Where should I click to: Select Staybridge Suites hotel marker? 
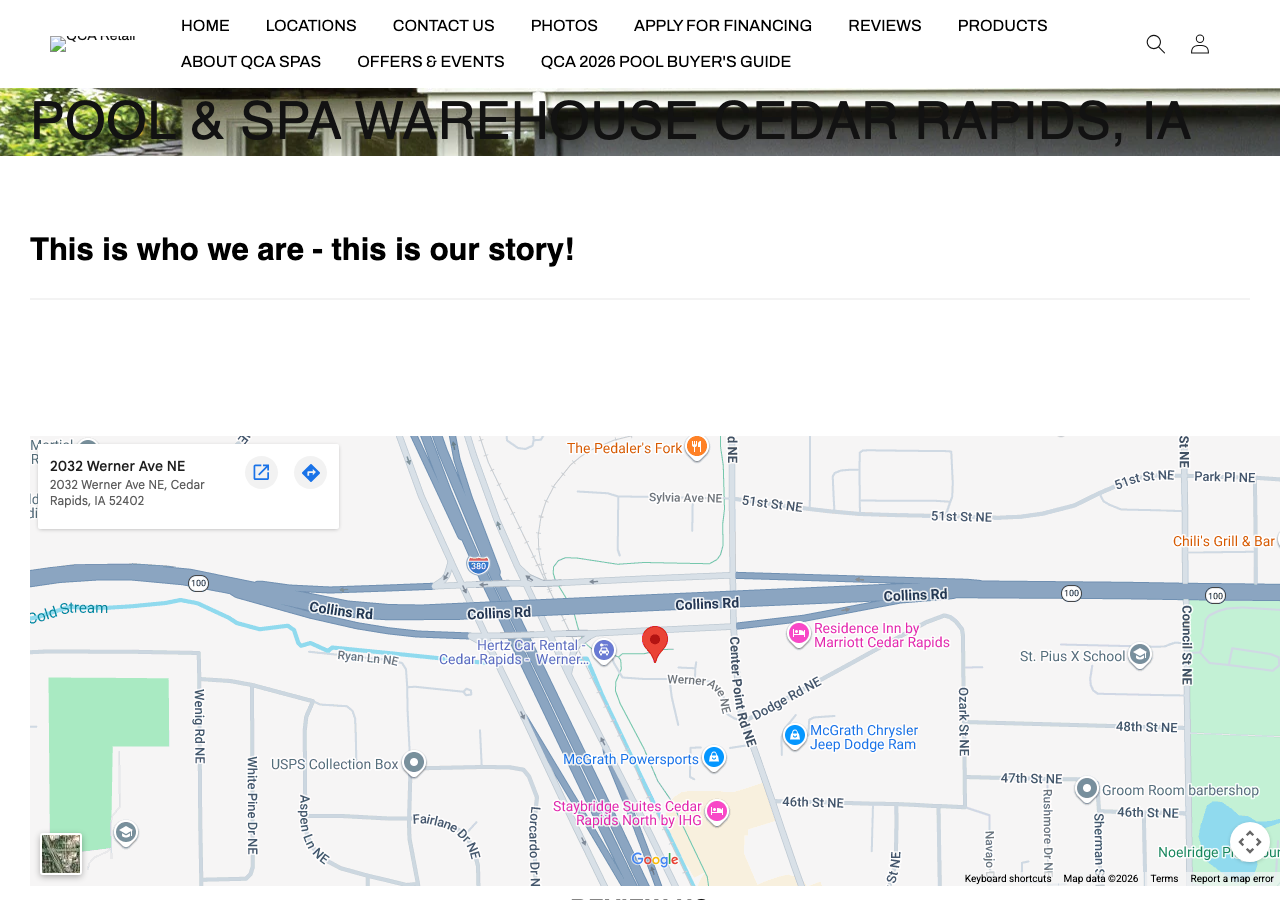(717, 811)
